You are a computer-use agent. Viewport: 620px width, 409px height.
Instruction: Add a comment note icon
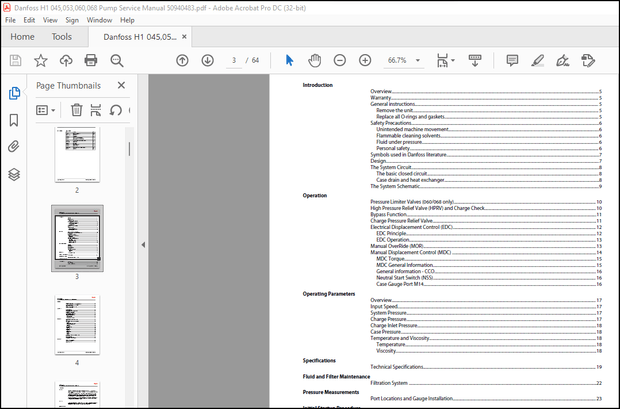(512, 61)
